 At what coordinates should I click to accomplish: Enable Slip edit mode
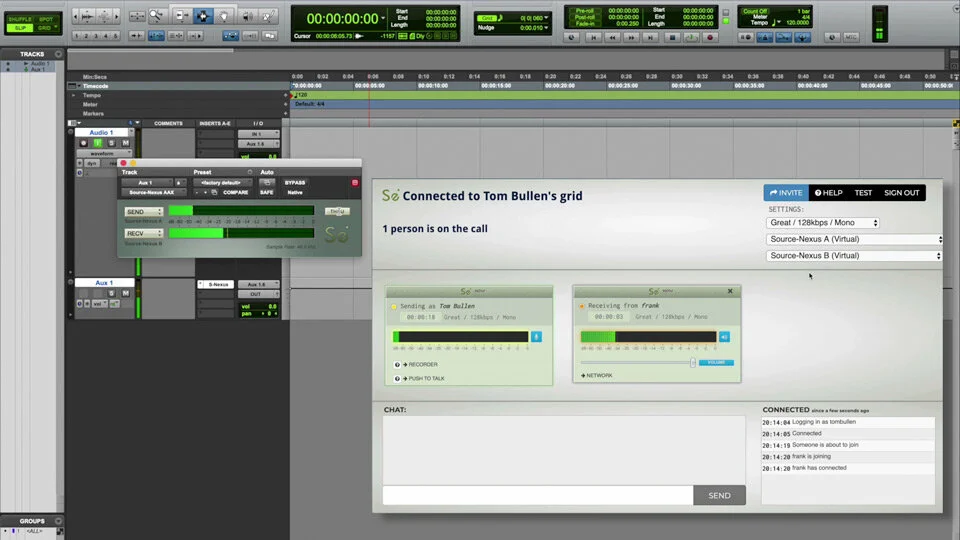pyautogui.click(x=21, y=28)
